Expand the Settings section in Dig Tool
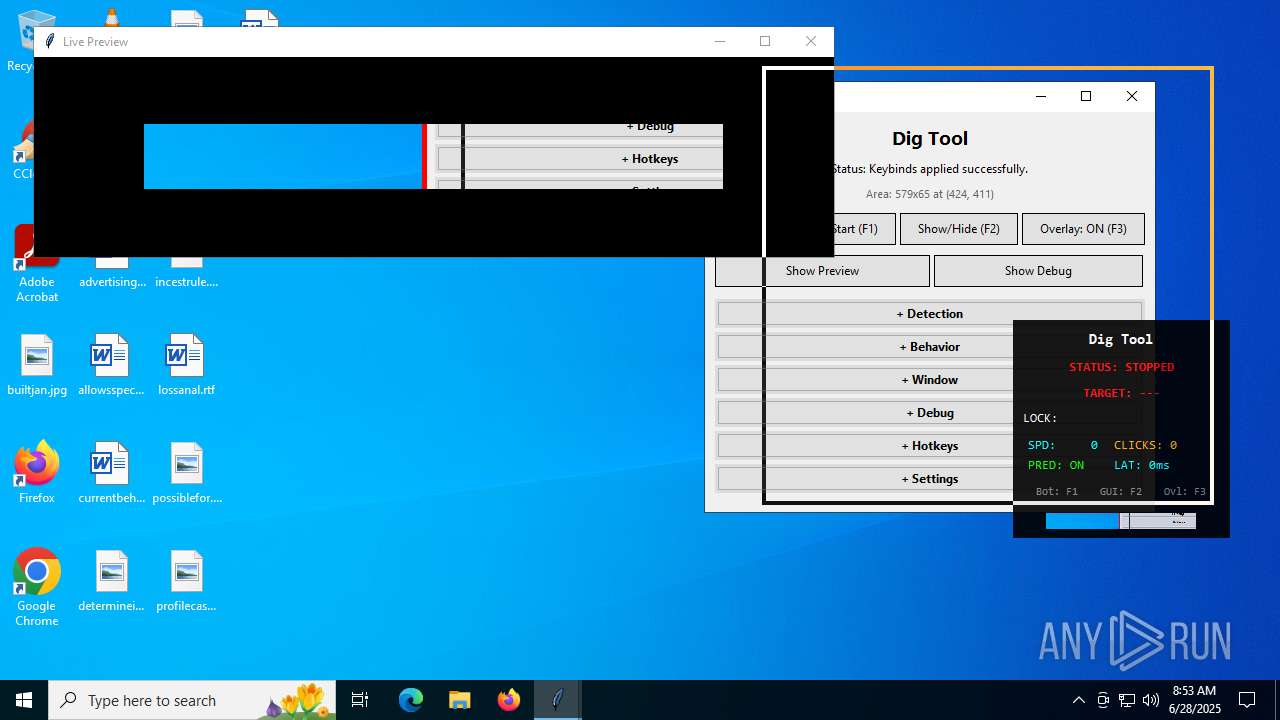Image resolution: width=1280 pixels, height=720 pixels. click(x=929, y=479)
